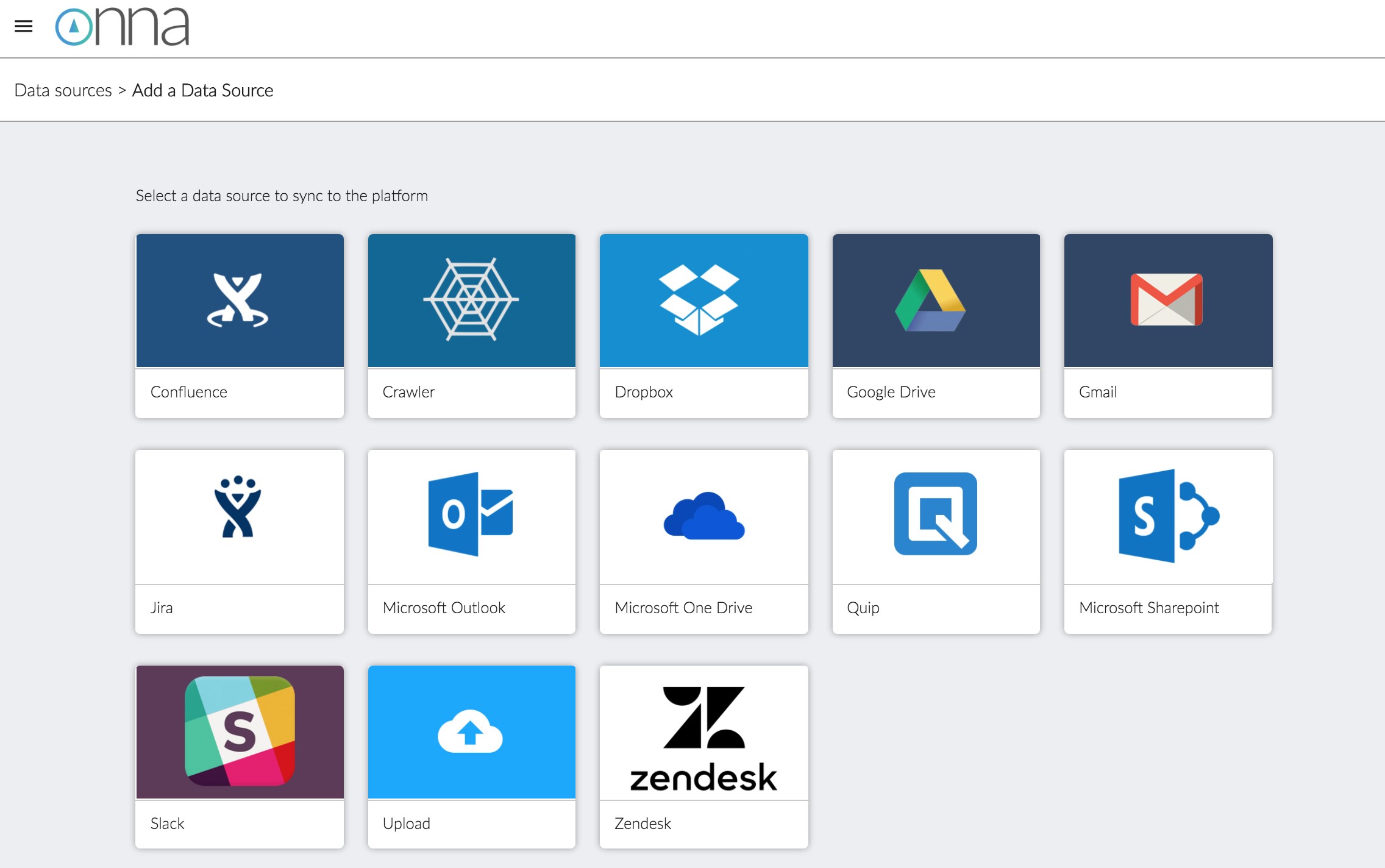The width and height of the screenshot is (1385, 868).
Task: Choose the Crawler spiderweb icon
Action: (471, 299)
